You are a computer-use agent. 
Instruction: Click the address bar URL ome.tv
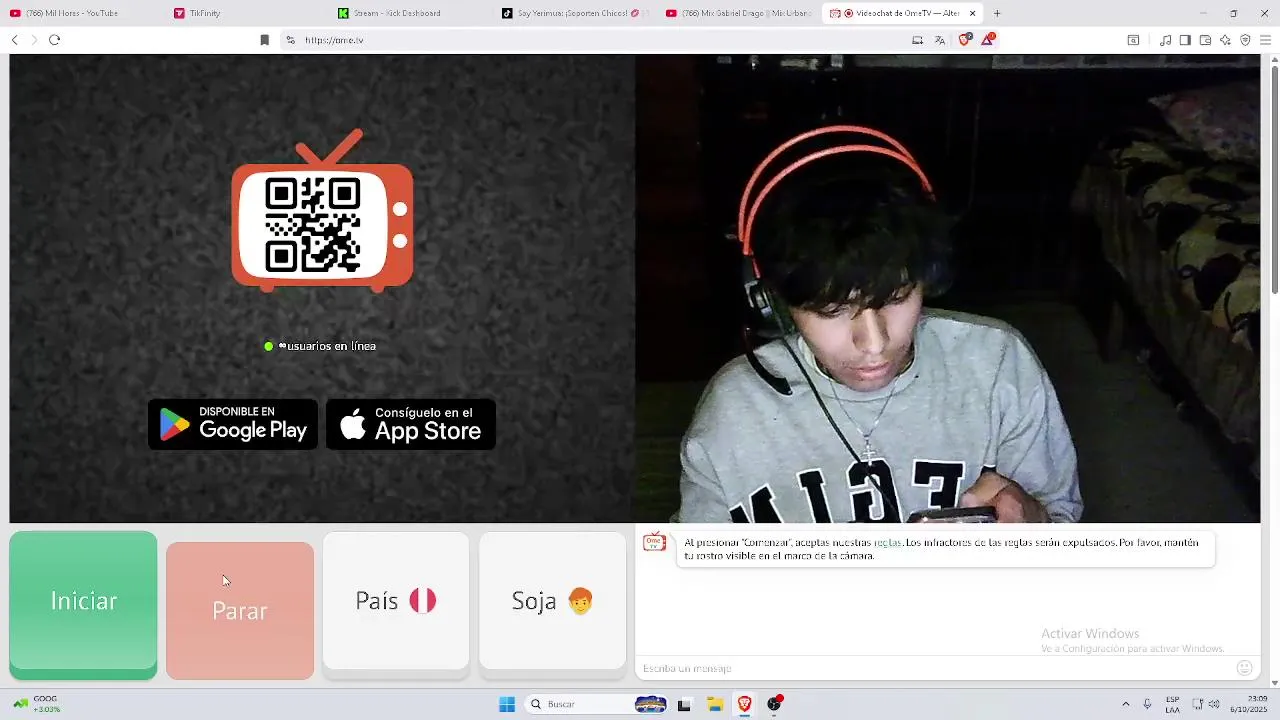point(334,40)
